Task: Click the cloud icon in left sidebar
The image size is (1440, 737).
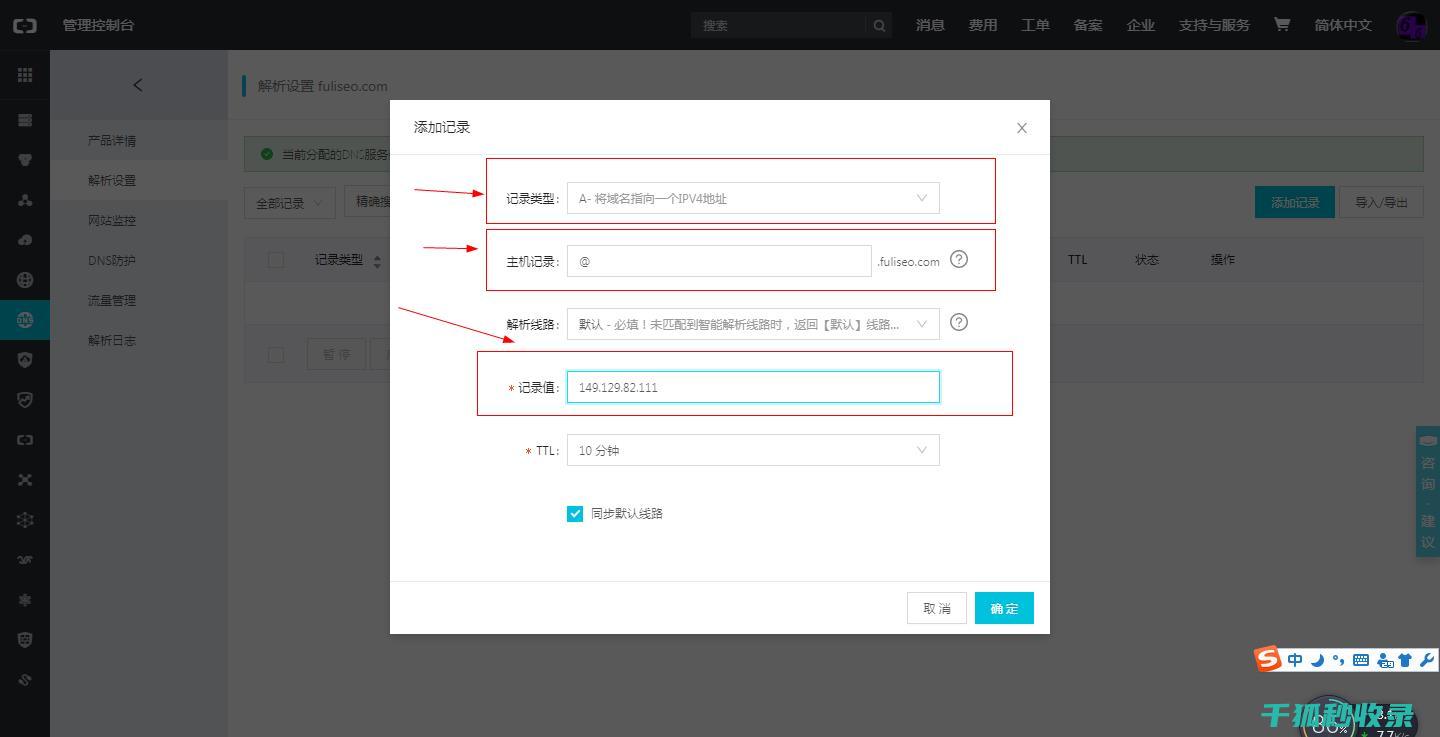Action: pyautogui.click(x=25, y=240)
